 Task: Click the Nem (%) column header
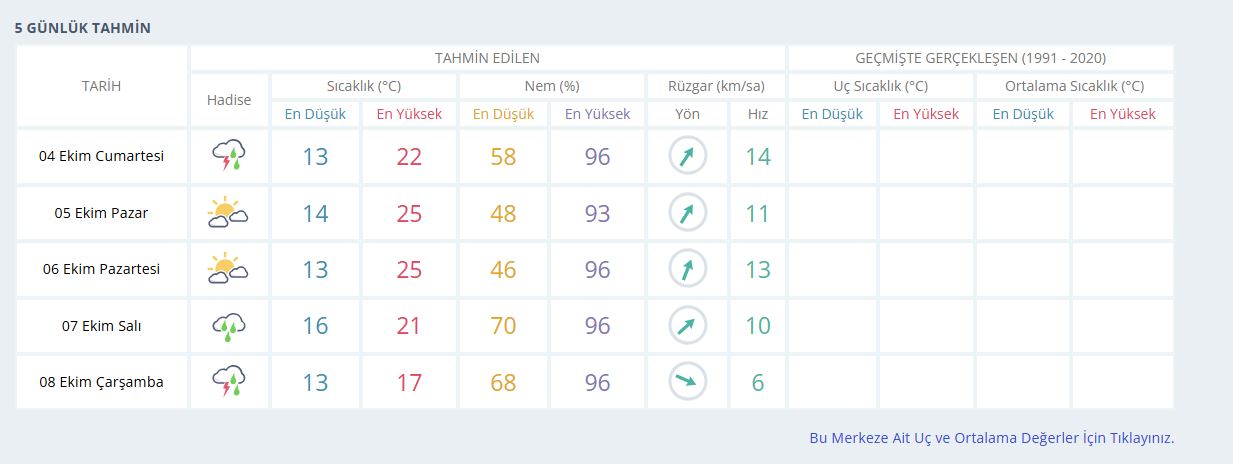tap(552, 86)
